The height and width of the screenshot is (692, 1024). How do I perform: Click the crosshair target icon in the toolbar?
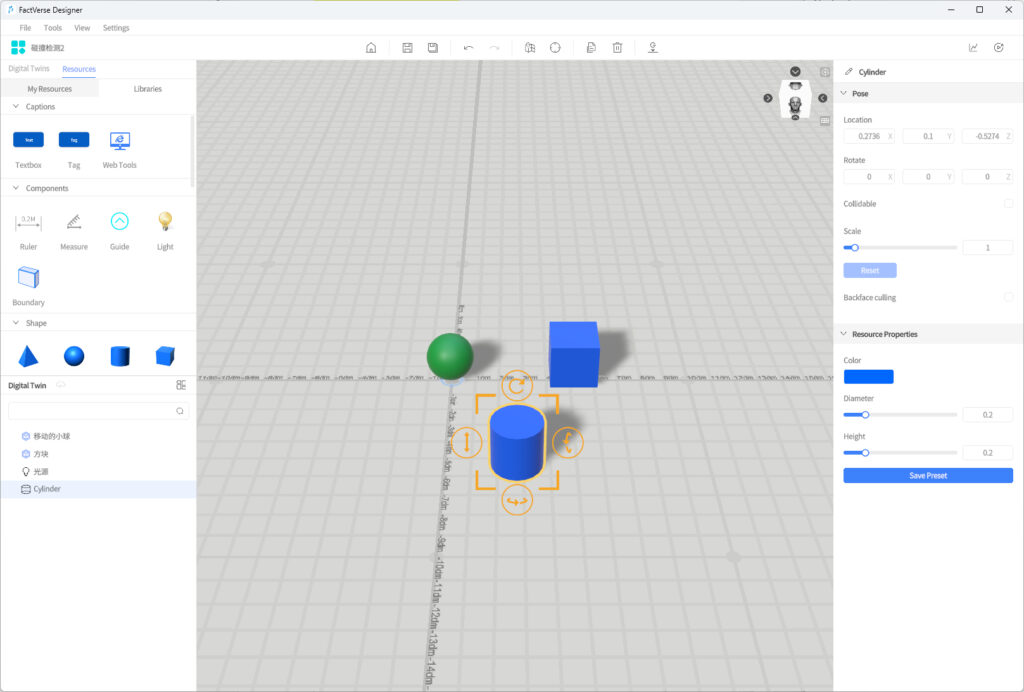(x=555, y=48)
